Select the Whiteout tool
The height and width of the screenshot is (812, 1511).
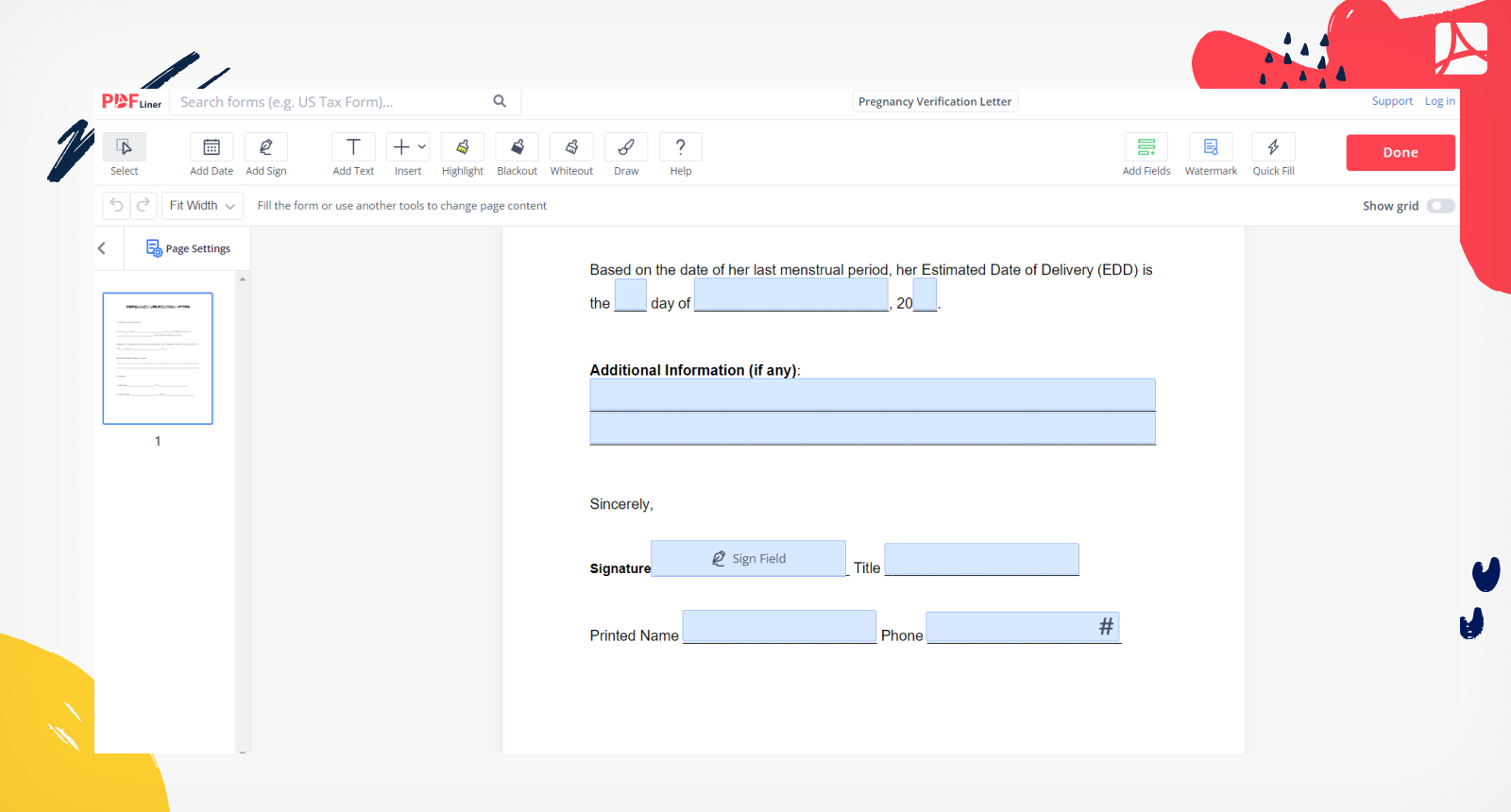pos(572,155)
